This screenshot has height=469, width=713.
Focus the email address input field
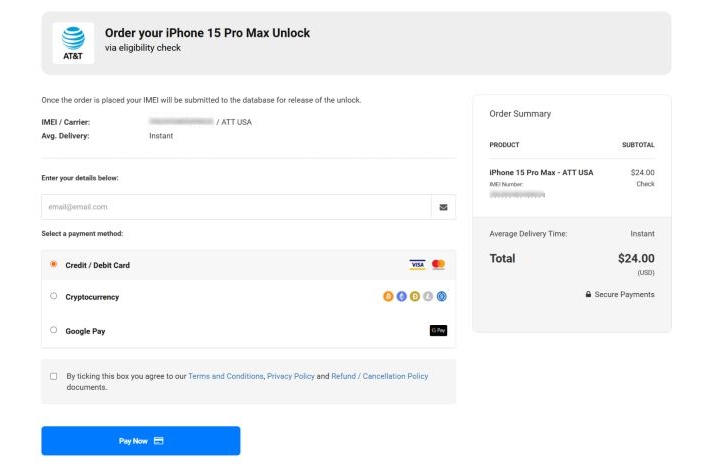click(235, 207)
